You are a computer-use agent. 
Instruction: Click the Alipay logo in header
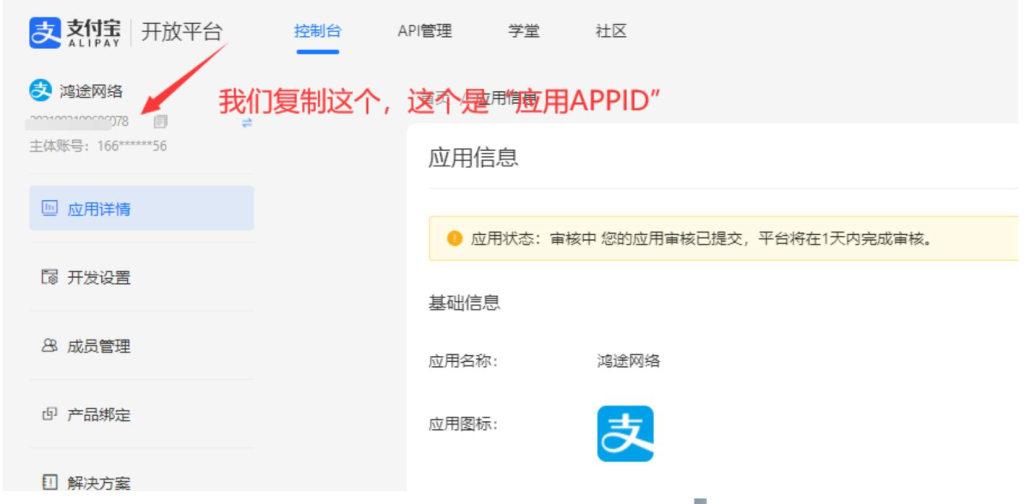(x=74, y=32)
